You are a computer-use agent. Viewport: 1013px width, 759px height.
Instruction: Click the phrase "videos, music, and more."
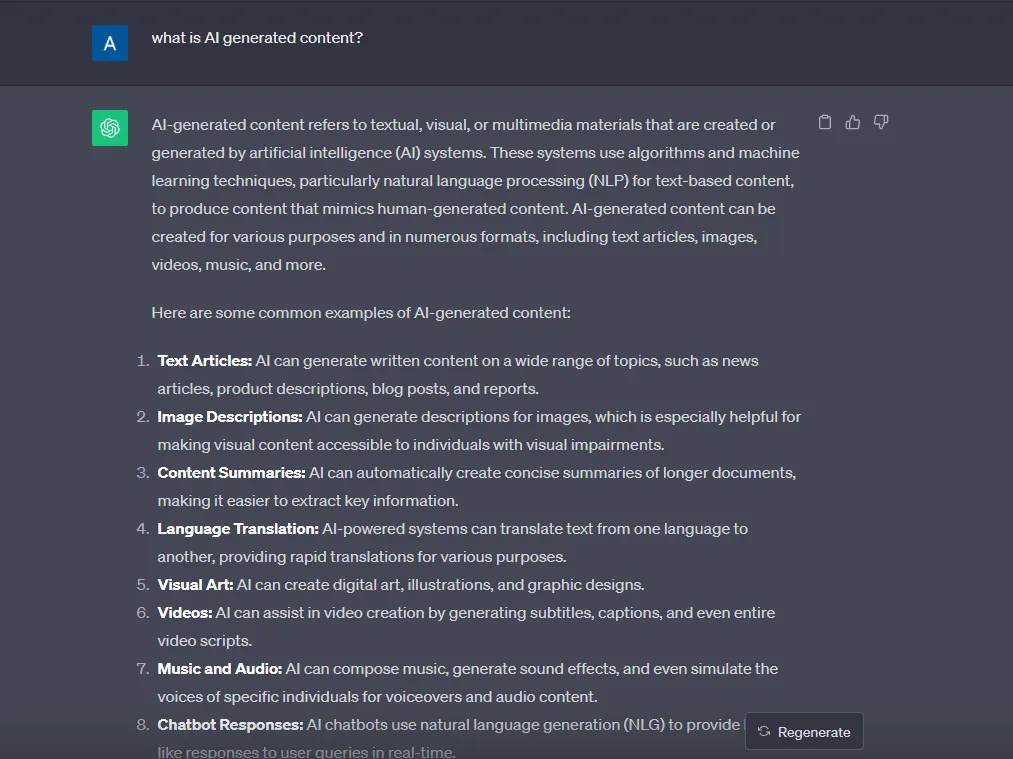(x=238, y=265)
